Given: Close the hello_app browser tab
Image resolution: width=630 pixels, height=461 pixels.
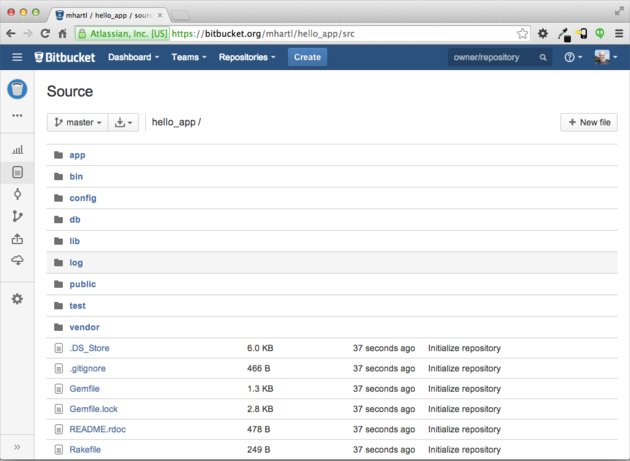Looking at the screenshot, I should [x=160, y=15].
